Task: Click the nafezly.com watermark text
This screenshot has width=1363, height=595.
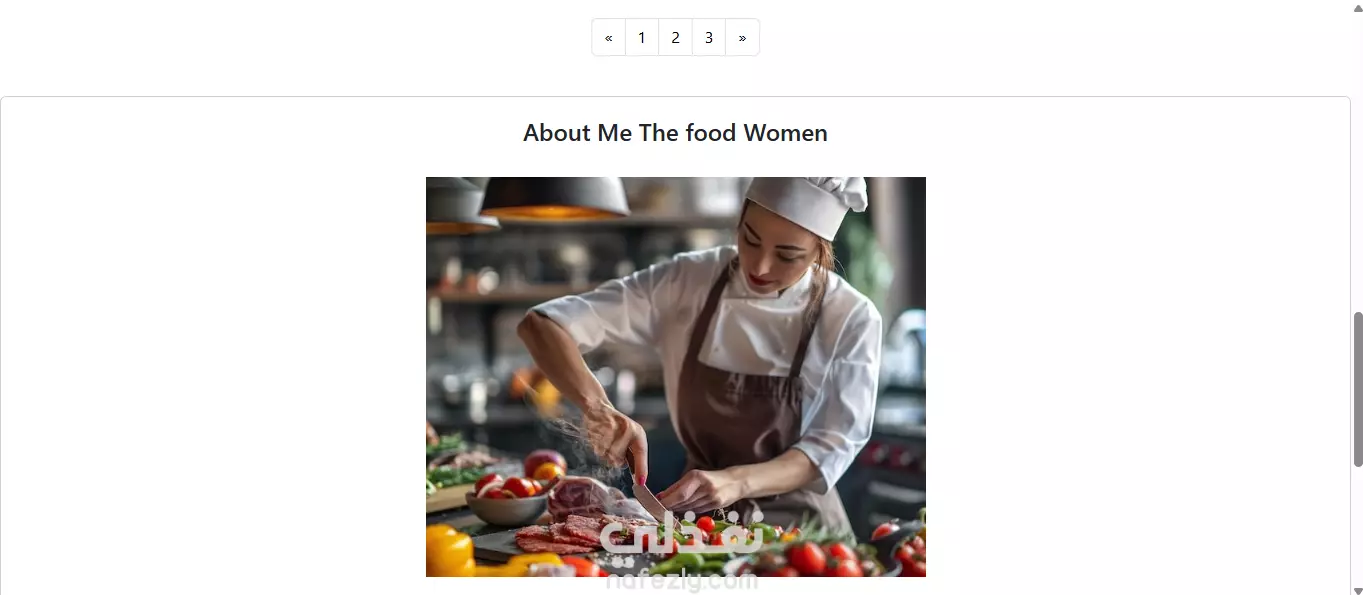Action: pyautogui.click(x=681, y=579)
